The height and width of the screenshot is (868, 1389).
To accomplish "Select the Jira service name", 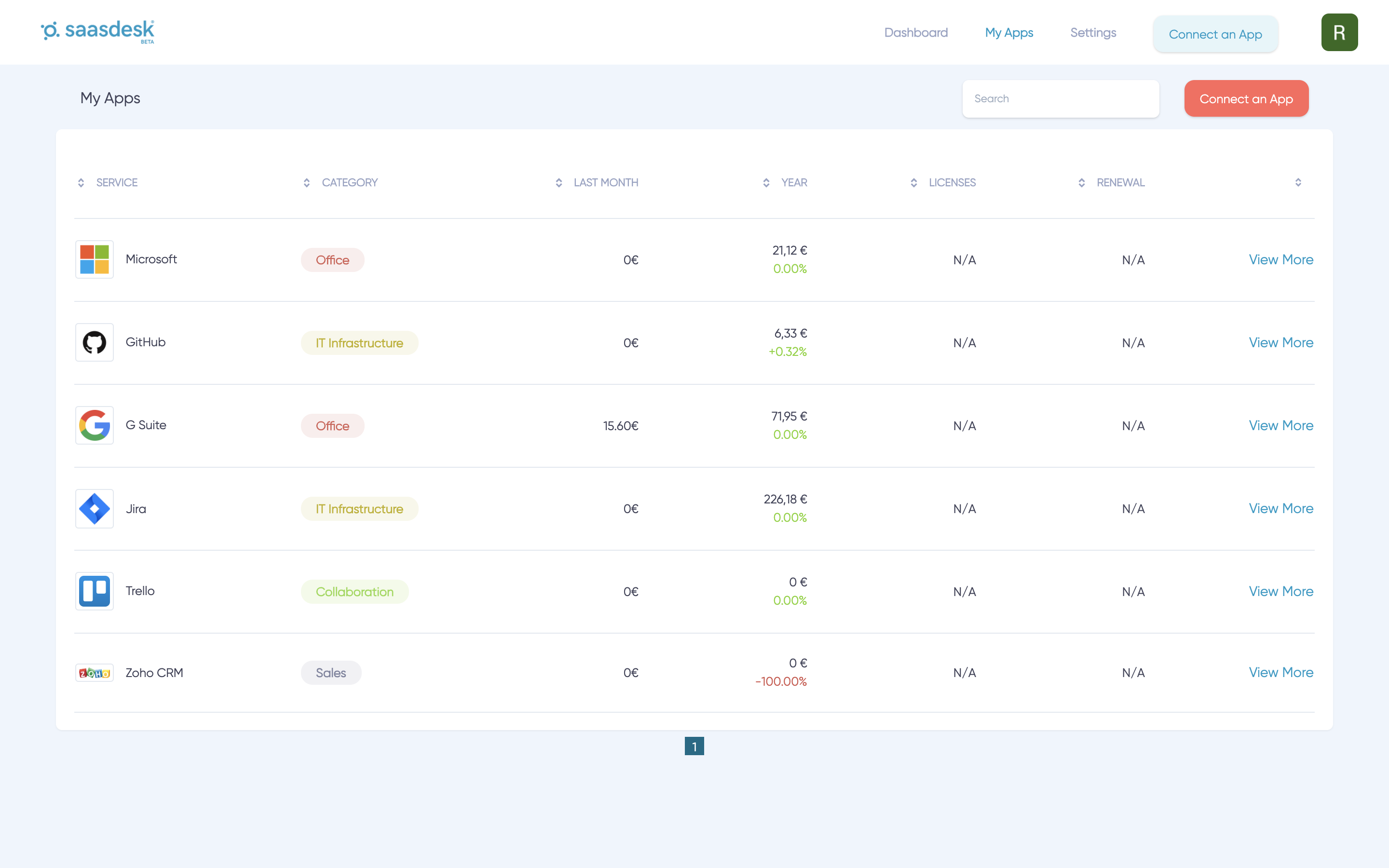I will [136, 509].
